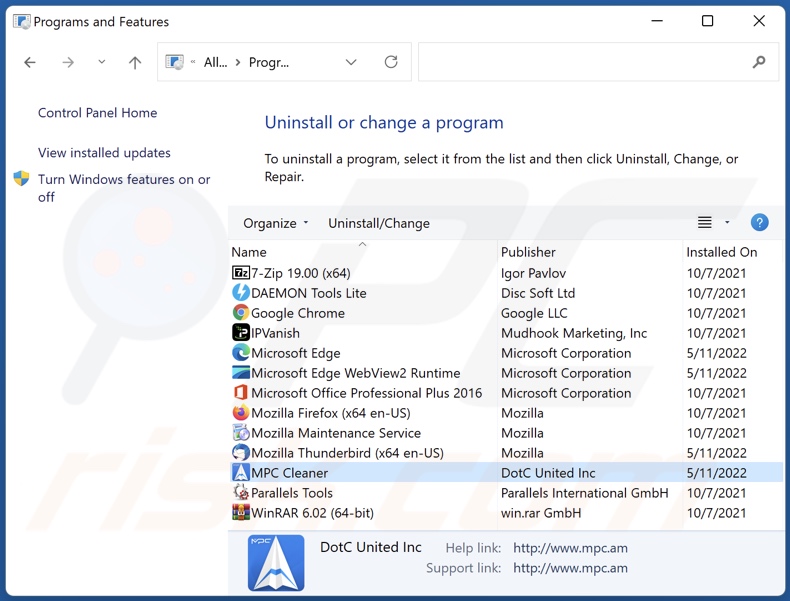Click the Microsoft Edge icon
Screen dimensions: 790x601
[x=241, y=353]
